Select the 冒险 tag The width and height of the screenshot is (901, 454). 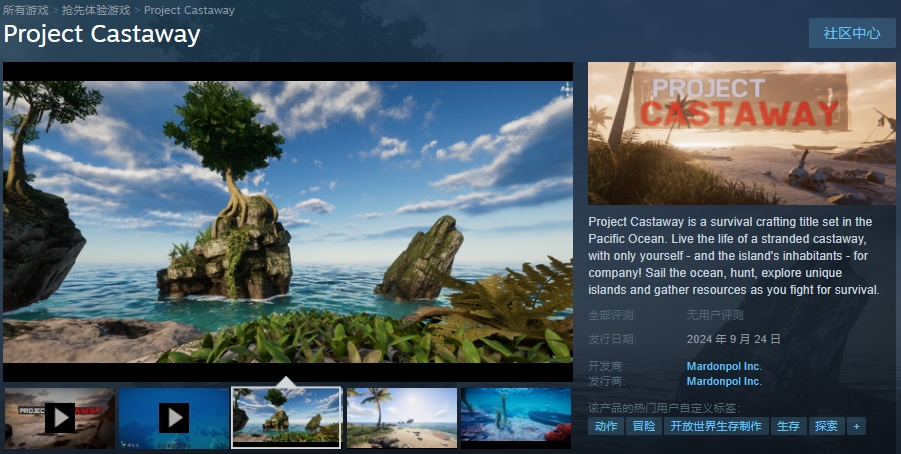pyautogui.click(x=644, y=426)
